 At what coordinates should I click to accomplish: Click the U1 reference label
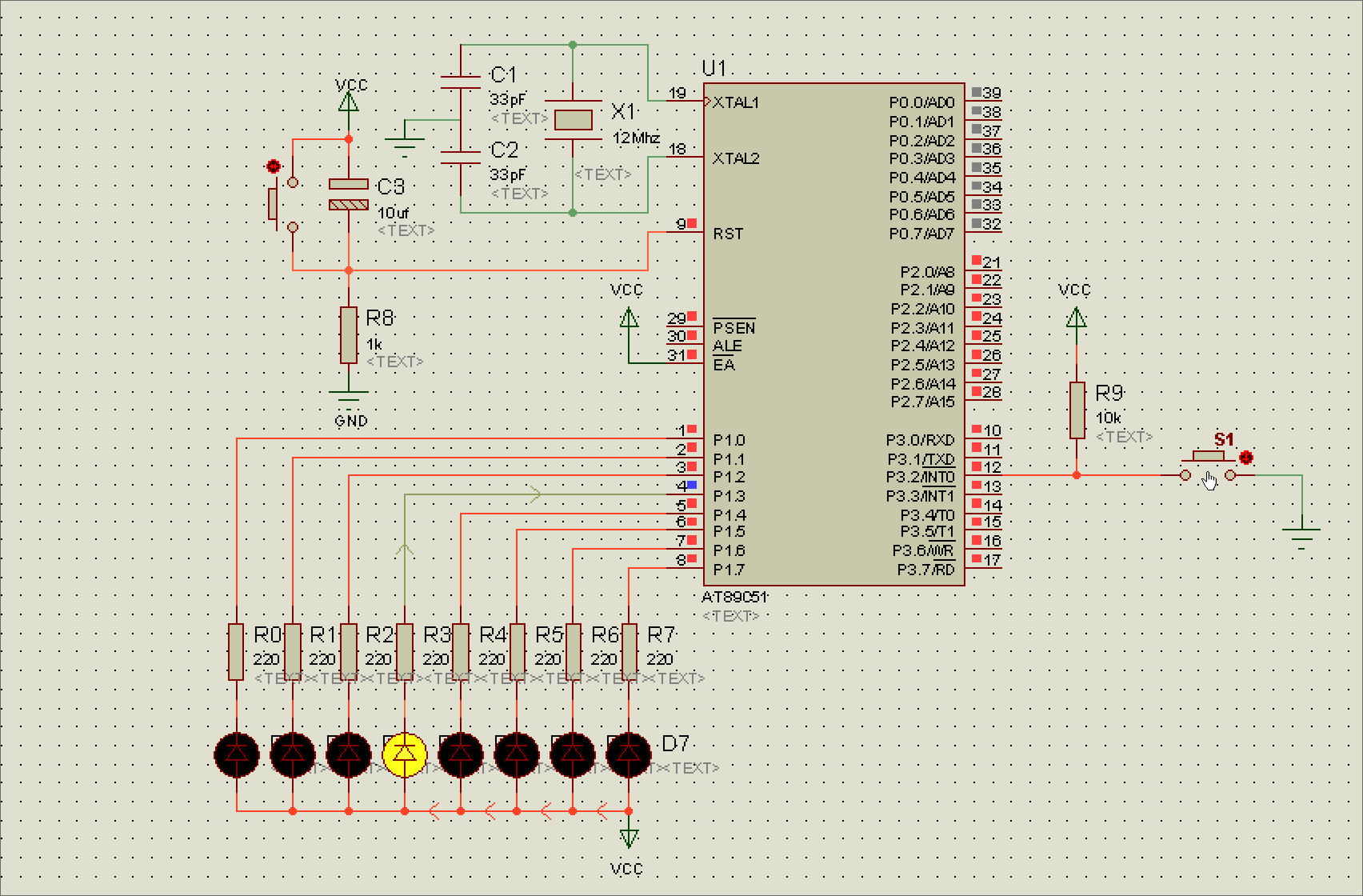click(x=714, y=68)
